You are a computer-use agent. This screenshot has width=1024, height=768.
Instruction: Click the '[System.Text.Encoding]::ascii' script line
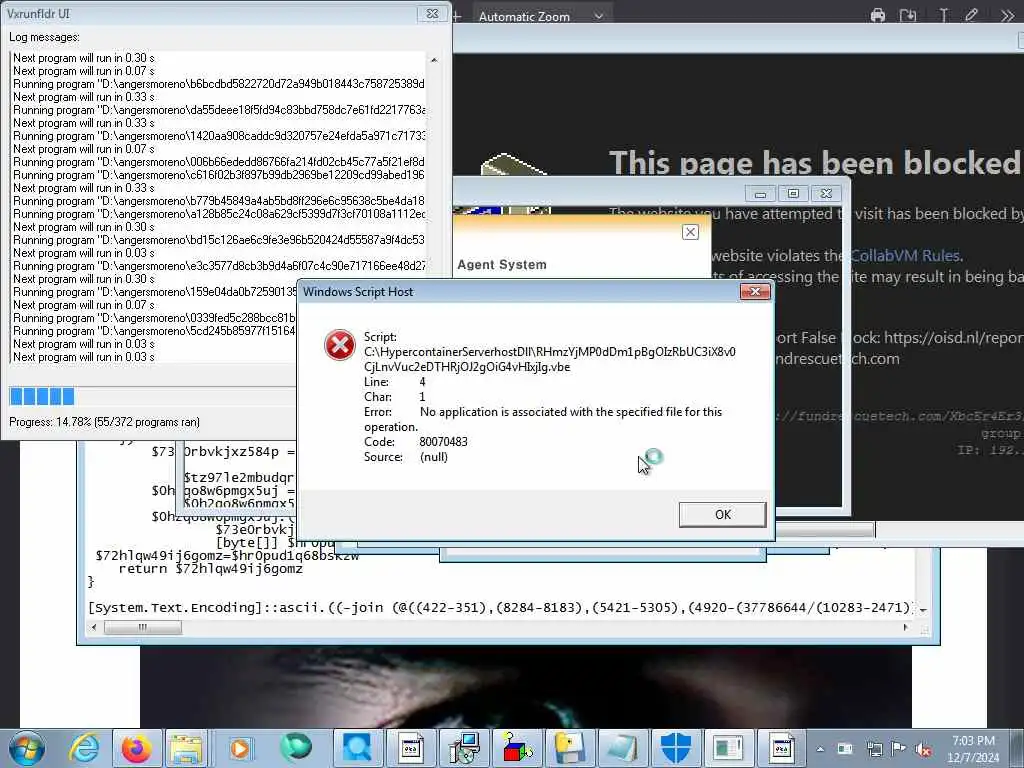point(499,608)
